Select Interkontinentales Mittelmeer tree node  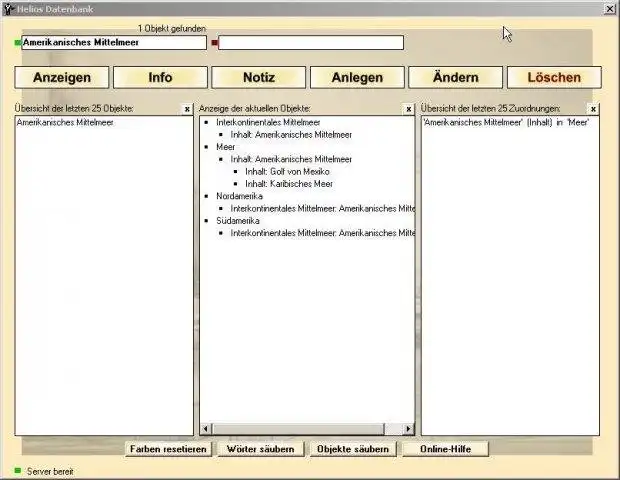[x=268, y=123]
